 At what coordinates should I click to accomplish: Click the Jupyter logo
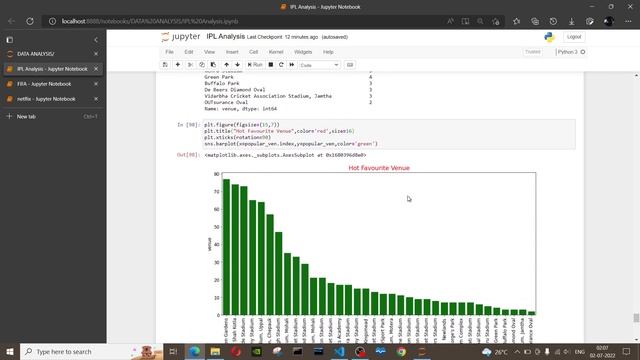point(180,37)
